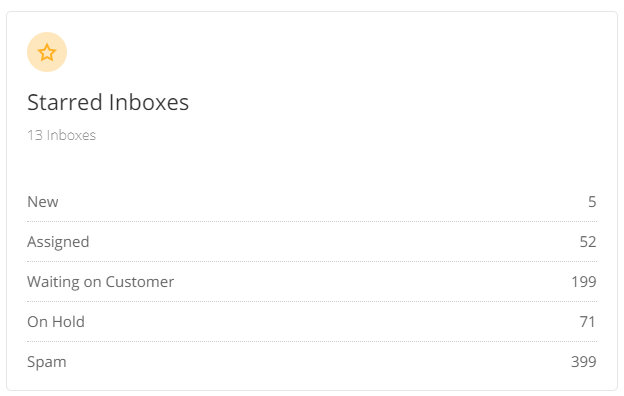624x396 pixels.
Task: Click the number 13 in the subtitle
Action: (35, 135)
